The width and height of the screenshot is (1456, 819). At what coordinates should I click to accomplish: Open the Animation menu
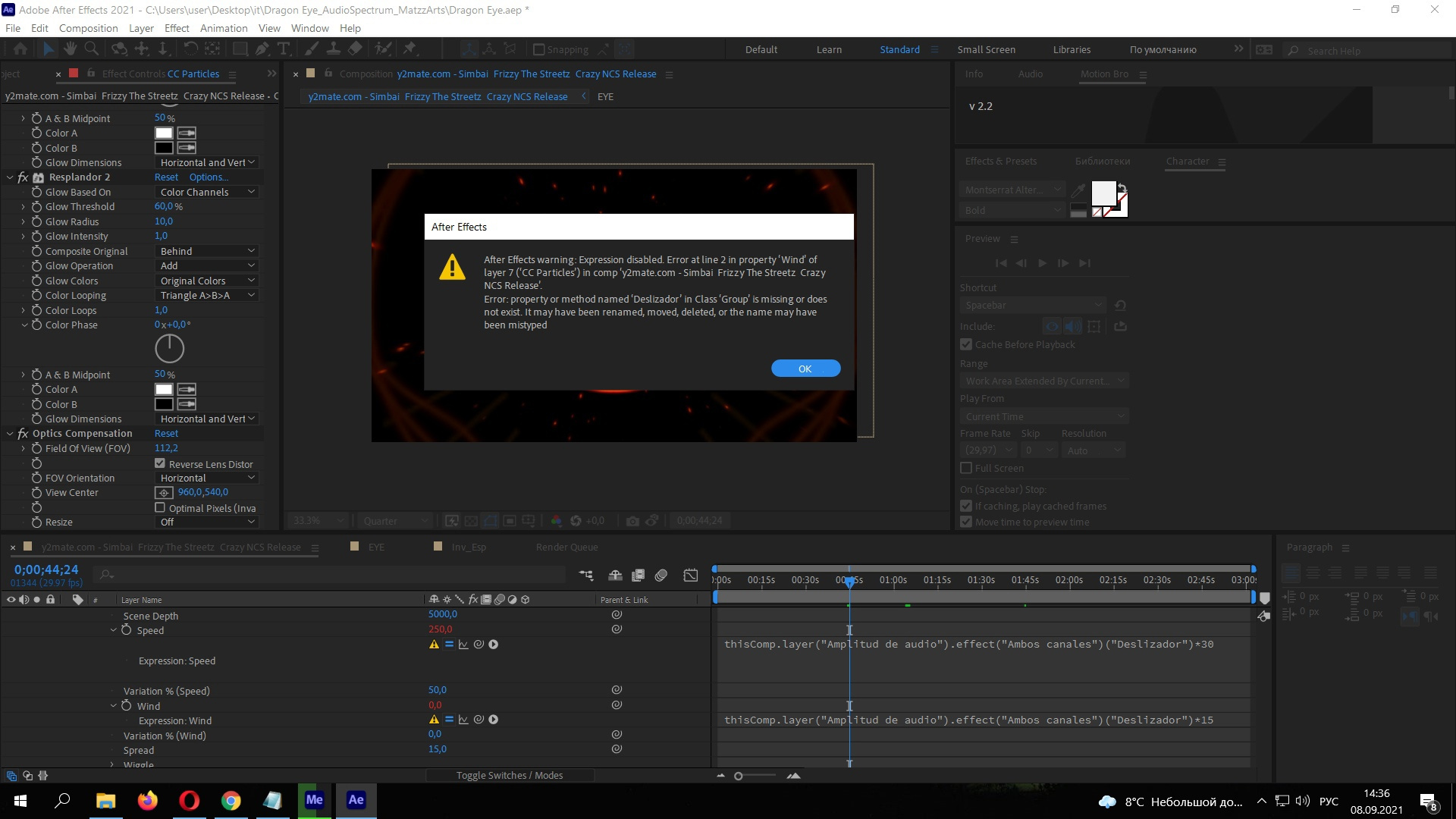pyautogui.click(x=224, y=28)
